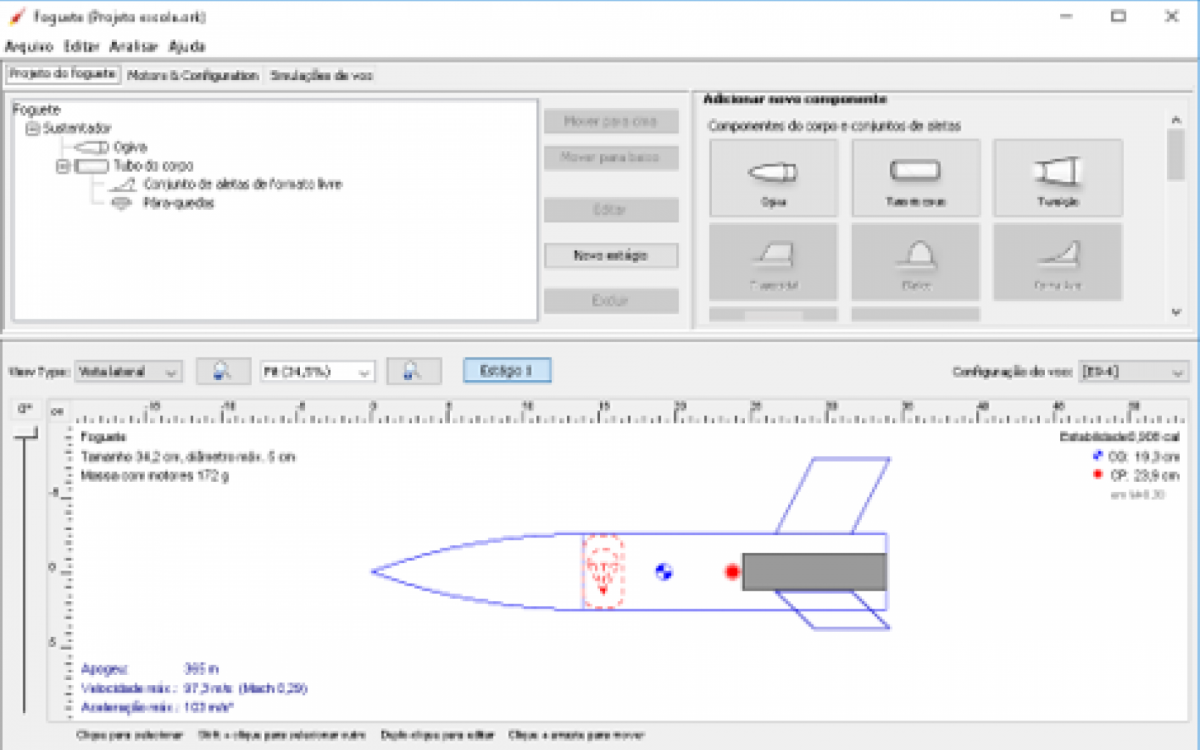The image size is (1200, 750).
Task: Collapse the Sustentador tree node
Action: tap(32, 128)
